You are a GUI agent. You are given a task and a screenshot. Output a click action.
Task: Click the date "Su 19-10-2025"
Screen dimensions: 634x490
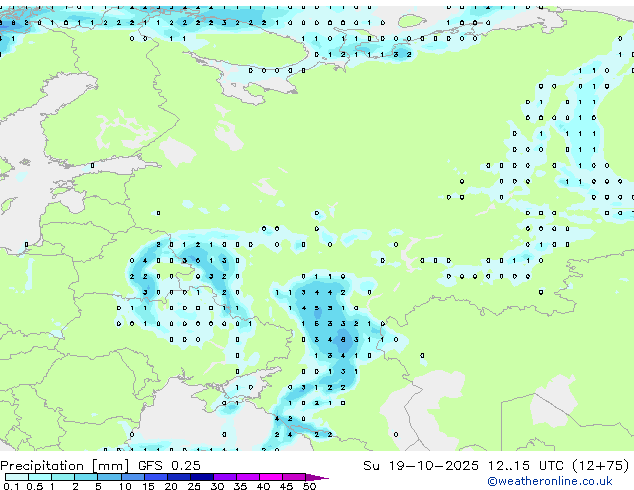coord(421,466)
